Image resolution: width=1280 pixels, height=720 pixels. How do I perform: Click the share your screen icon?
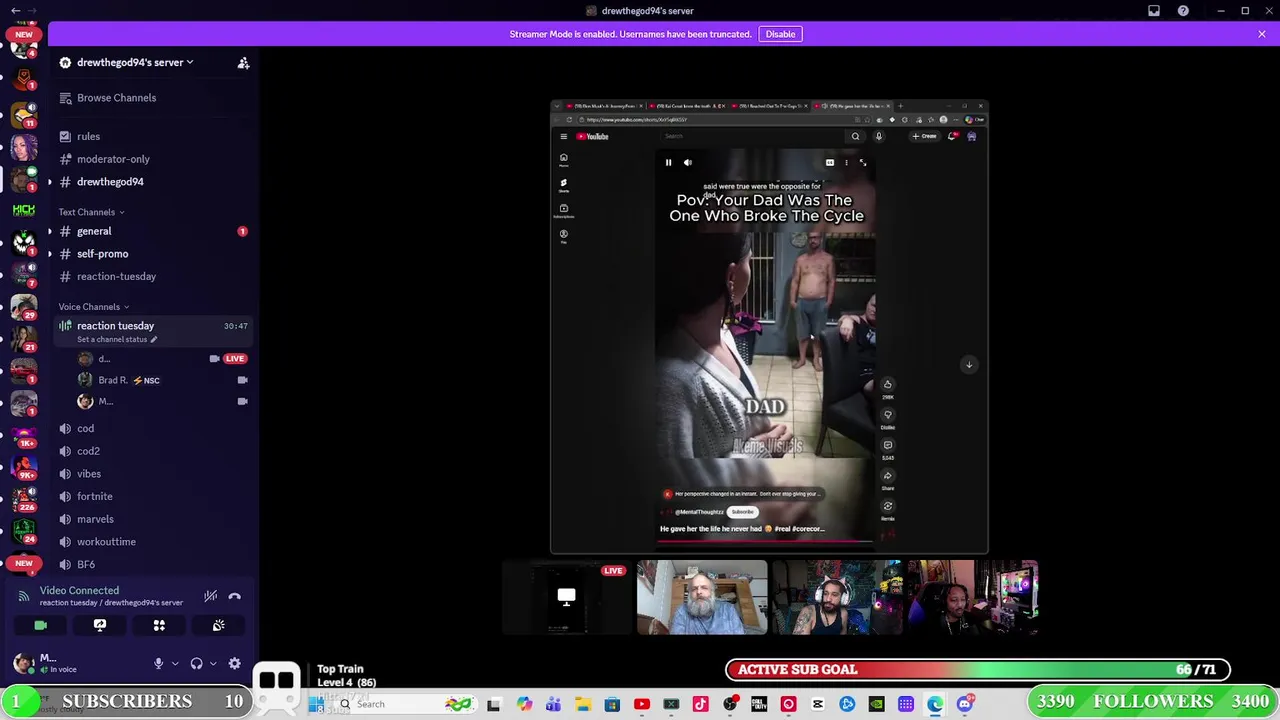point(100,625)
